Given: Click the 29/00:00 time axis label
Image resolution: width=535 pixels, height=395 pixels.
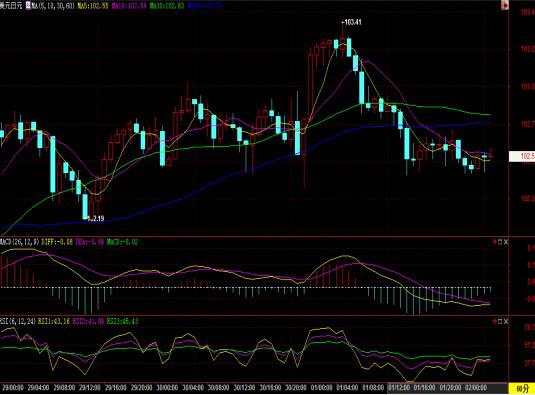Looking at the screenshot, I should pos(13,388).
